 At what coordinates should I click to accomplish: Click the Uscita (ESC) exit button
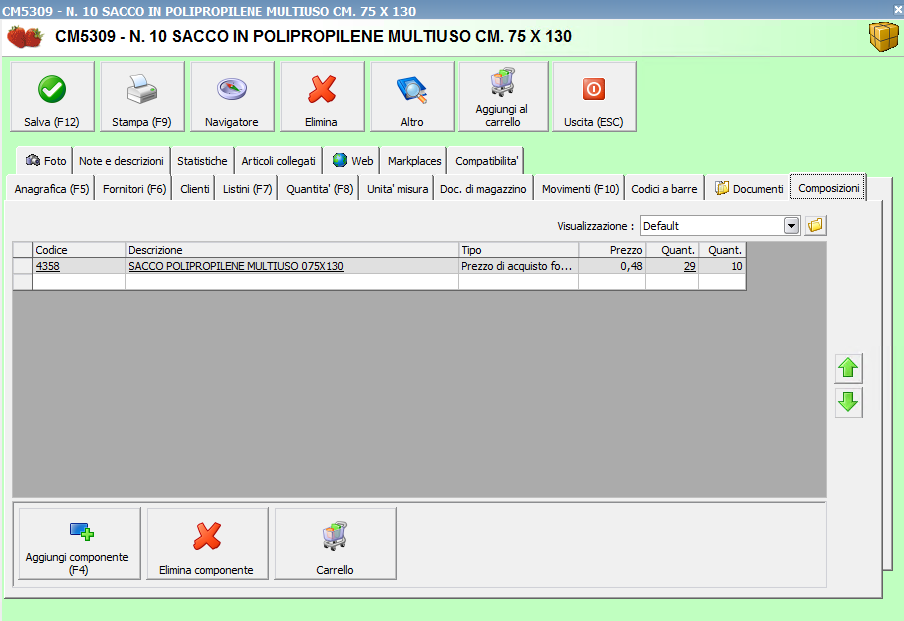[594, 96]
